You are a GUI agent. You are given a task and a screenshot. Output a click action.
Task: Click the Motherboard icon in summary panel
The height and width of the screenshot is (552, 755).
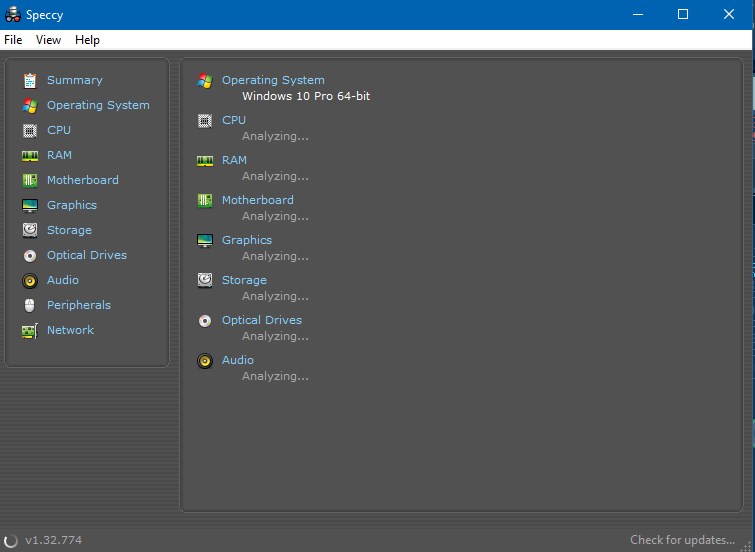(205, 200)
